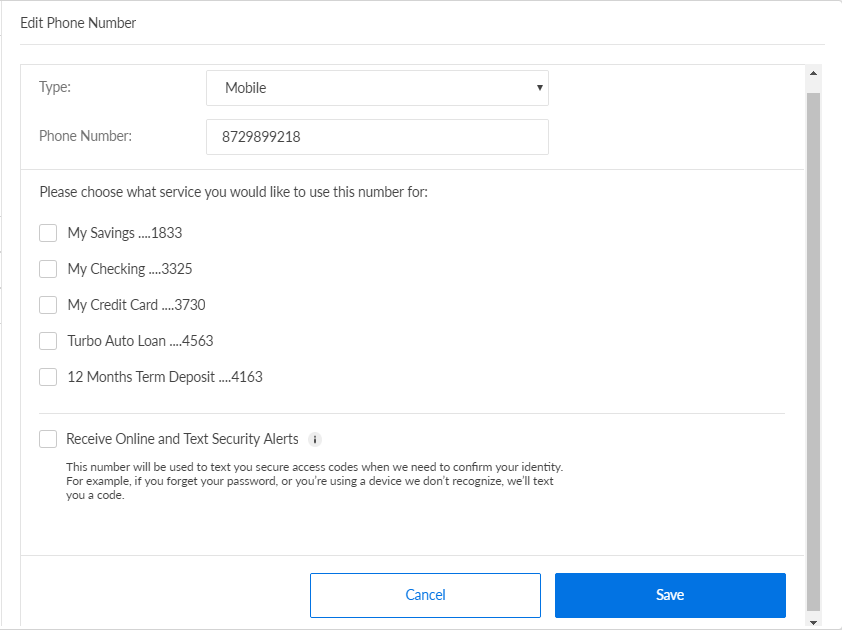Viewport: 842px width, 630px height.
Task: Save the phone number changes
Action: point(670,595)
